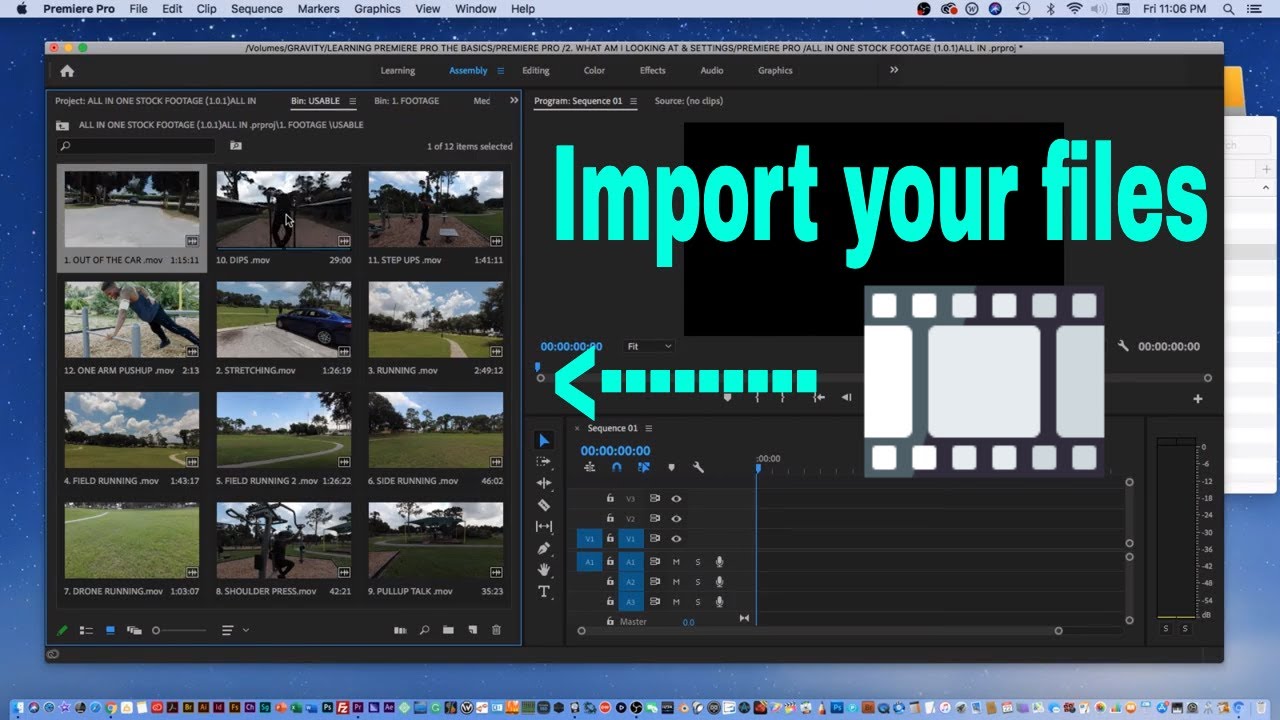Viewport: 1280px width, 720px height.
Task: Switch to Editing workspace
Action: [x=536, y=71]
